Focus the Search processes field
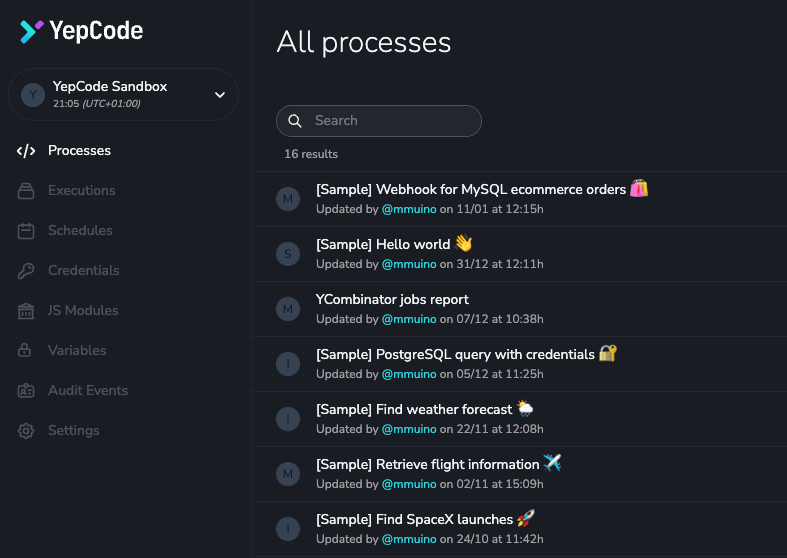The width and height of the screenshot is (787, 558). tap(379, 121)
